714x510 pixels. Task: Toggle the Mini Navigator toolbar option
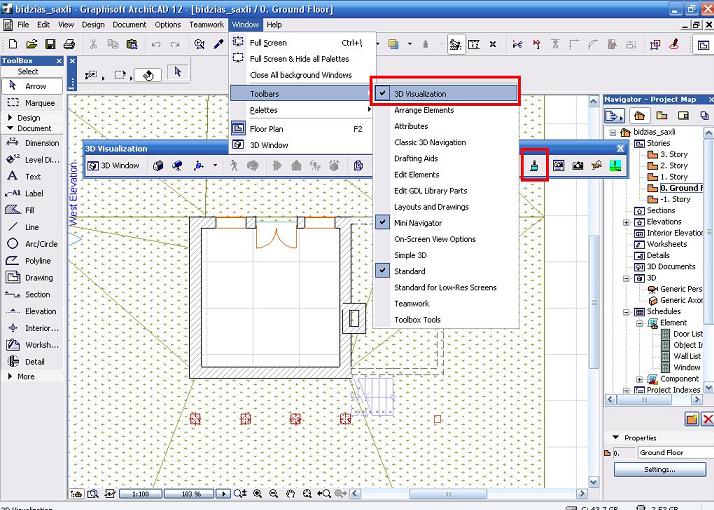point(446,223)
